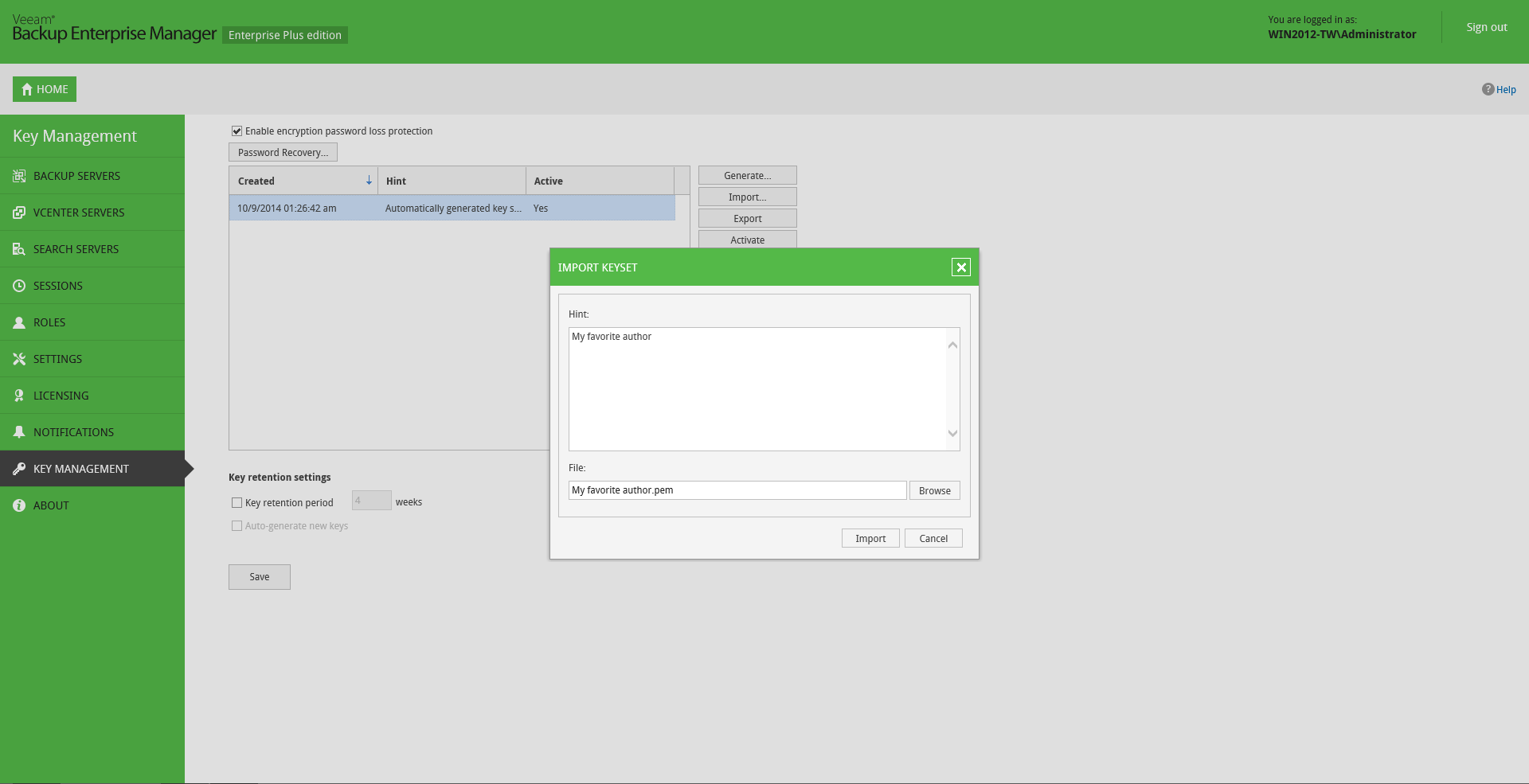Click the Key Management key icon

point(19,469)
